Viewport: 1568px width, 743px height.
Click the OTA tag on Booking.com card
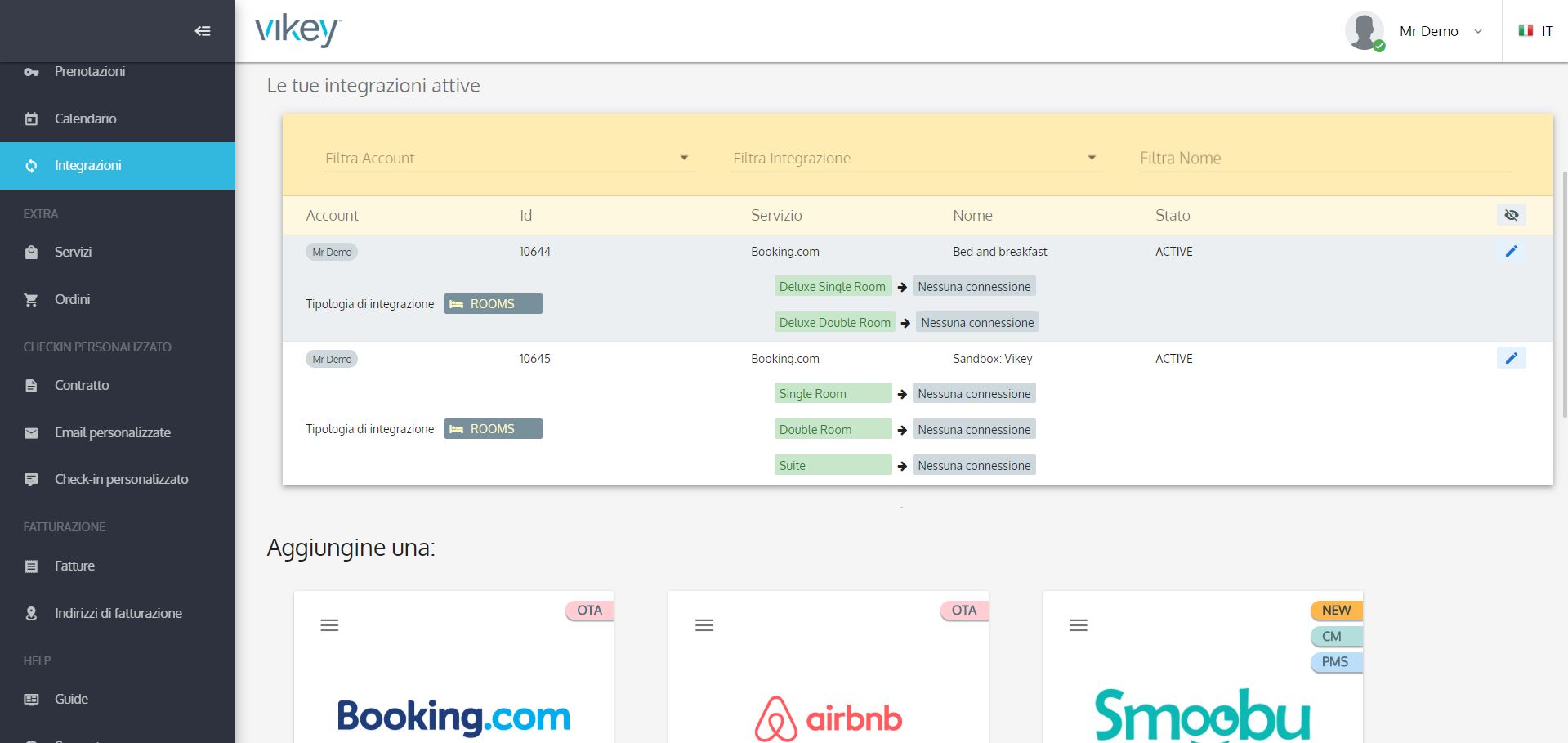click(590, 611)
